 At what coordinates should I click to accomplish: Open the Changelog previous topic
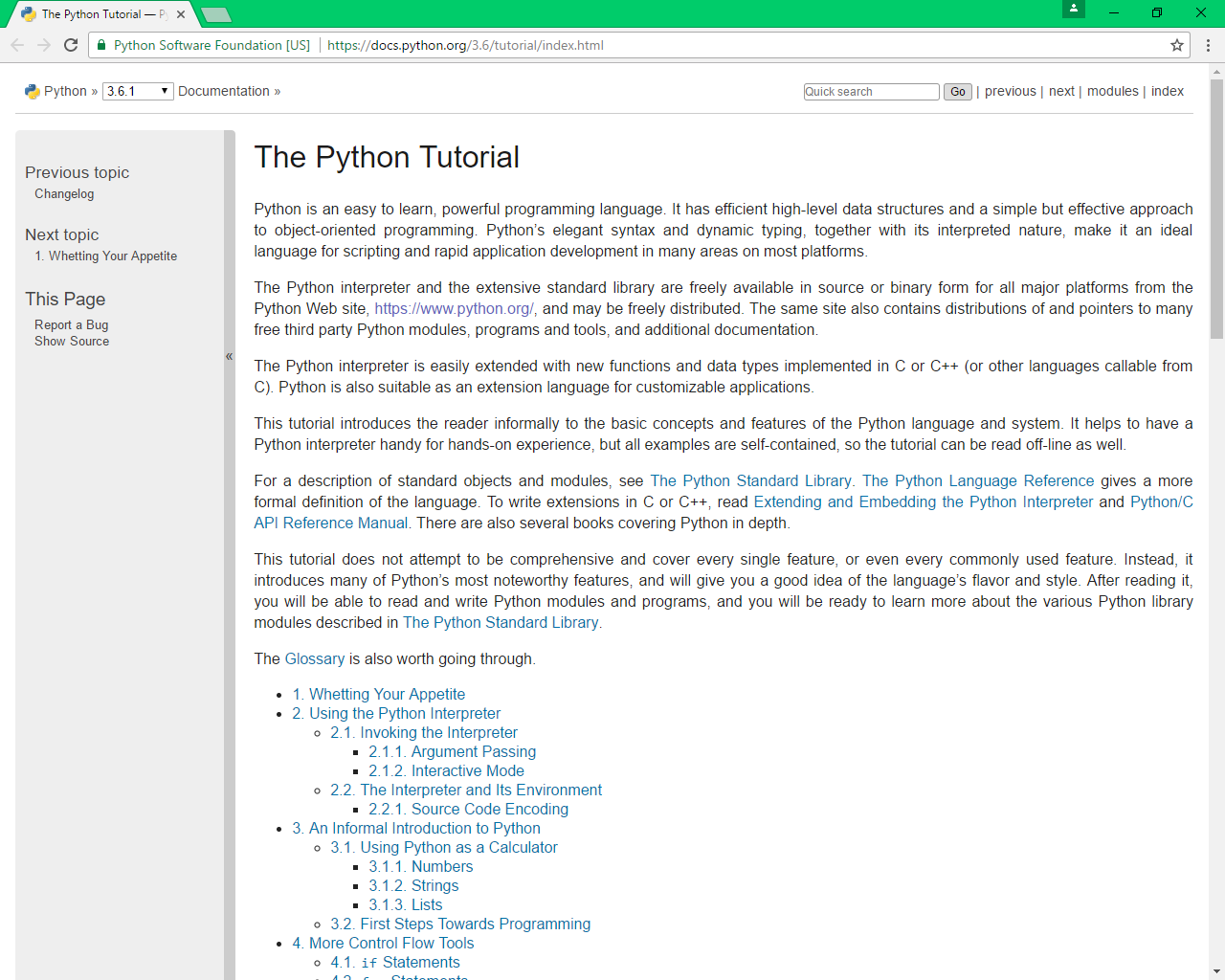click(64, 193)
